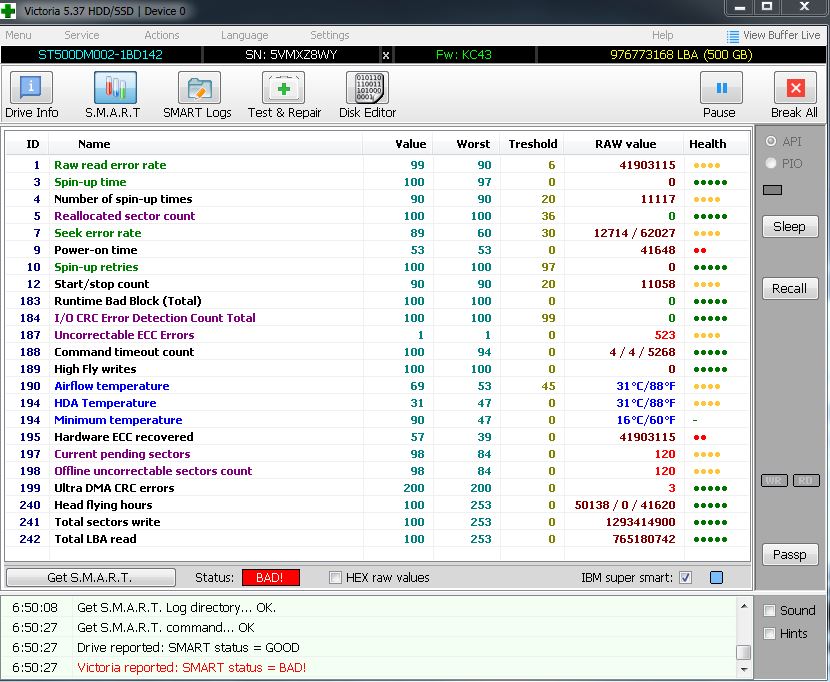Click the RAW value column header
830x682 pixels.
625,144
